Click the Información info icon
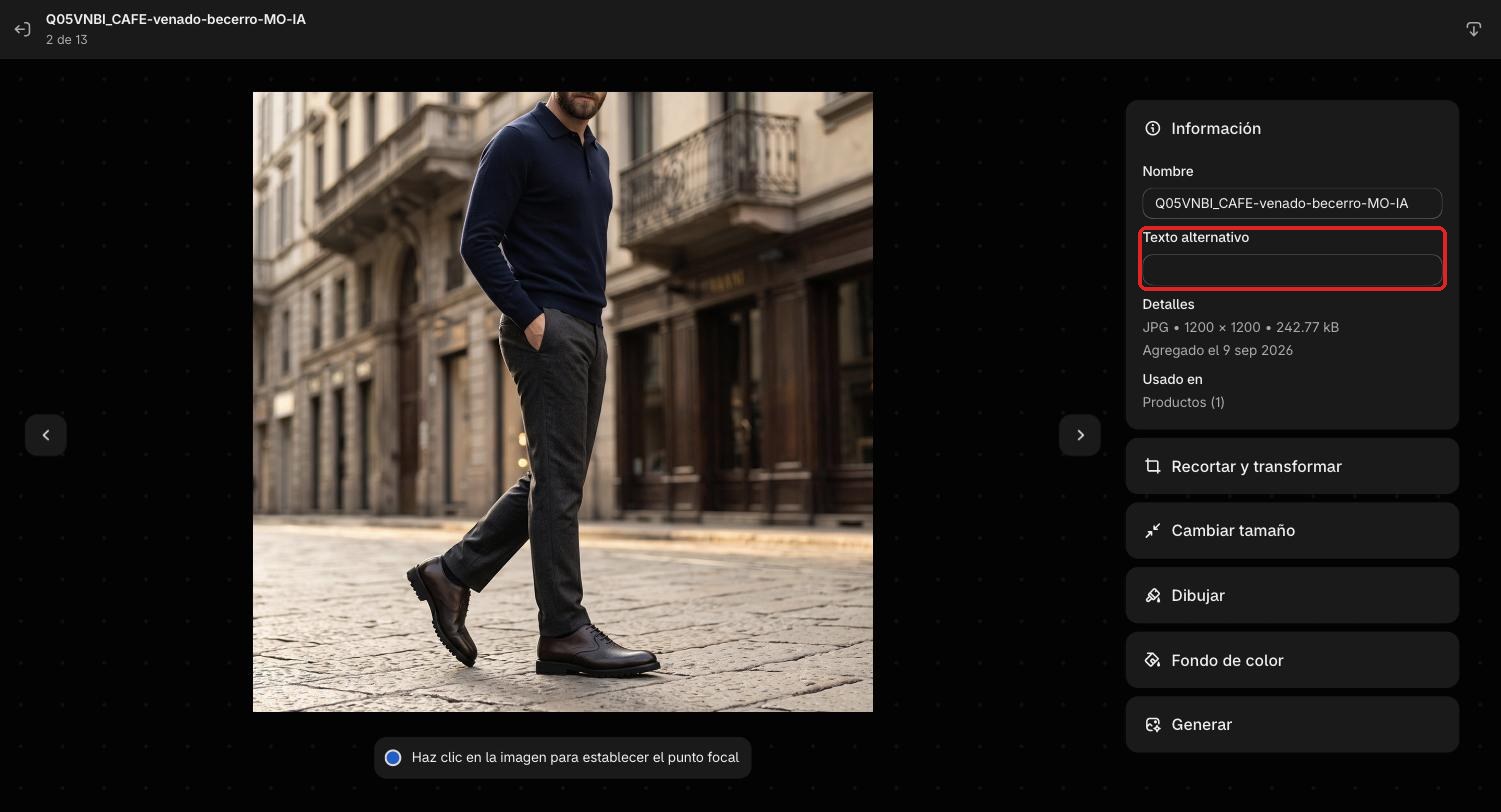This screenshot has height=812, width=1501. point(1153,128)
